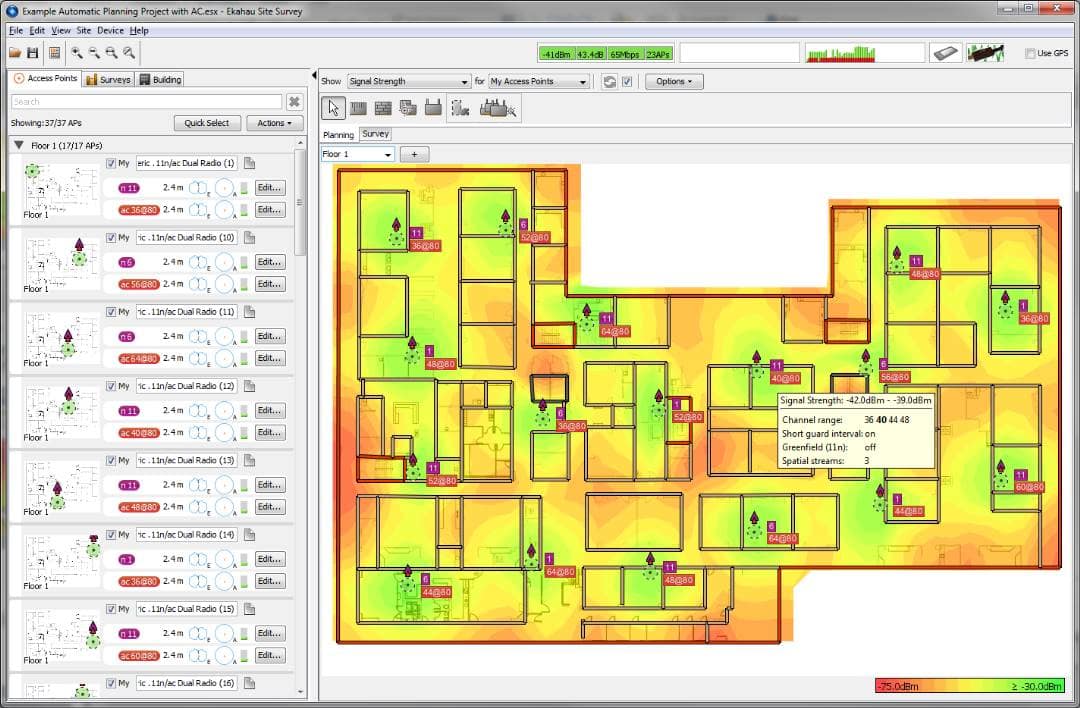Open the Signal Strength visualization dropdown
1080x708 pixels.
pos(409,81)
